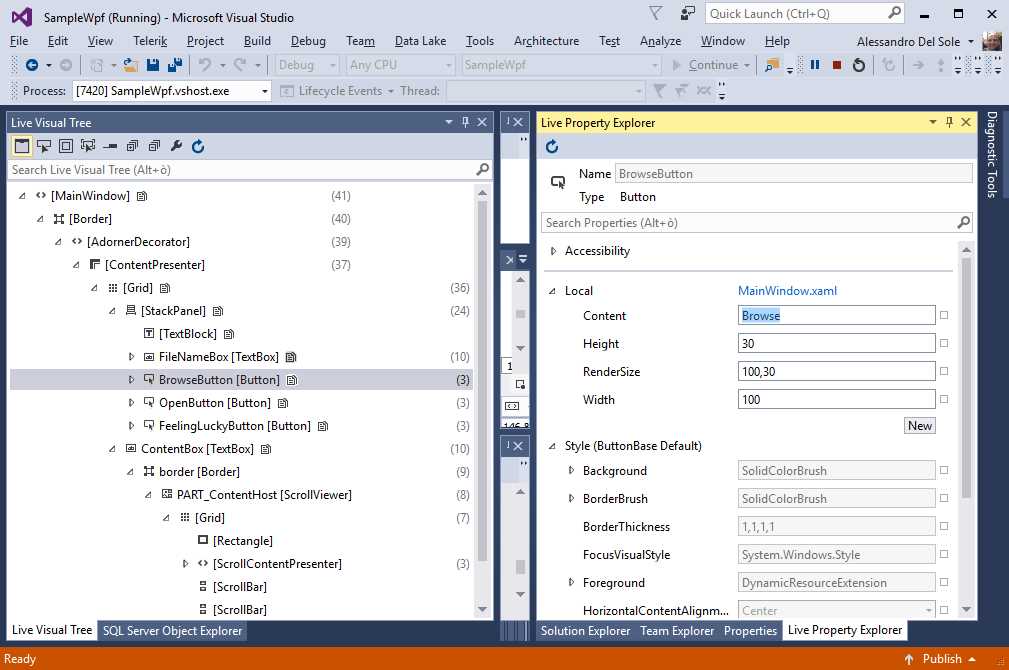Screen dimensions: 1009x670
Task: Switch to Solution Explorer tab
Action: click(x=585, y=631)
